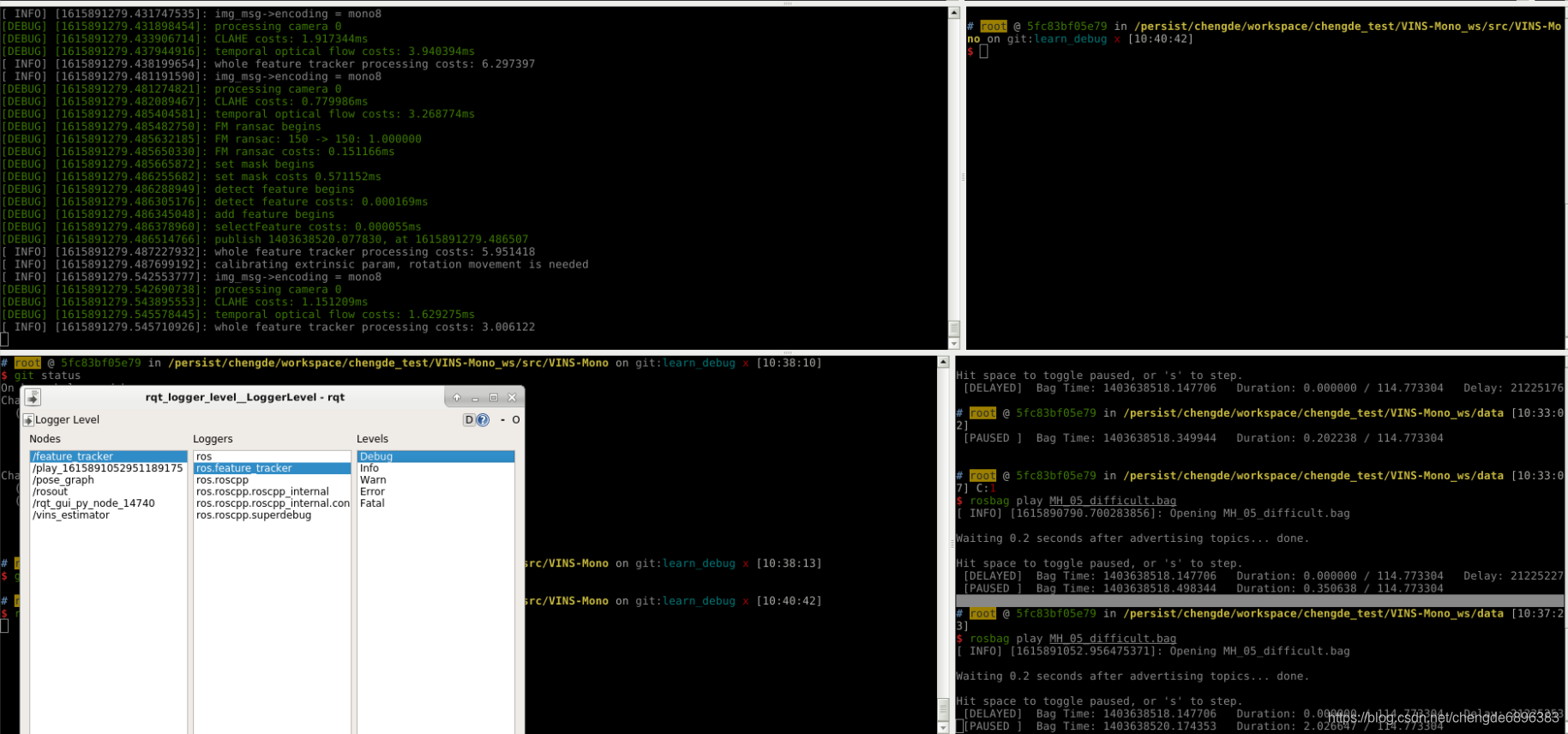Click the 'Loggers' column label
Screen dimensions: 1568x734
pos(213,439)
